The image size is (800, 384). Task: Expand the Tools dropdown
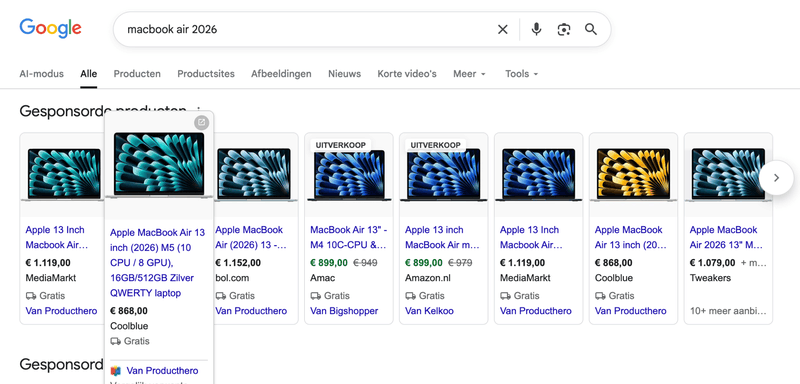[x=521, y=74]
